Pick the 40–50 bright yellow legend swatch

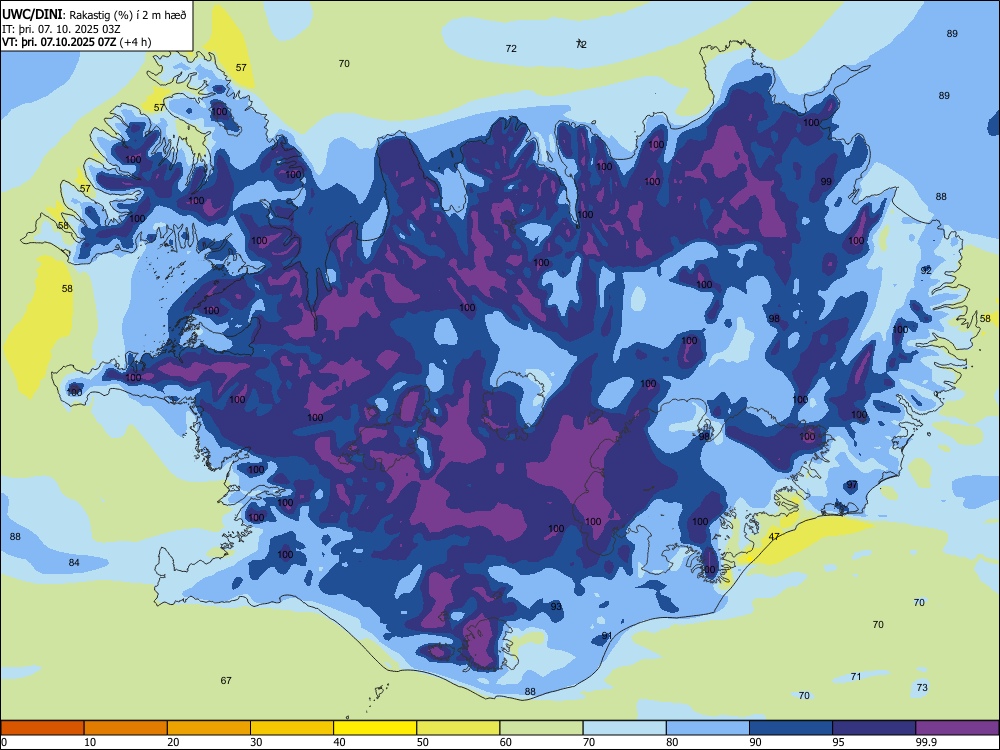pos(375,728)
